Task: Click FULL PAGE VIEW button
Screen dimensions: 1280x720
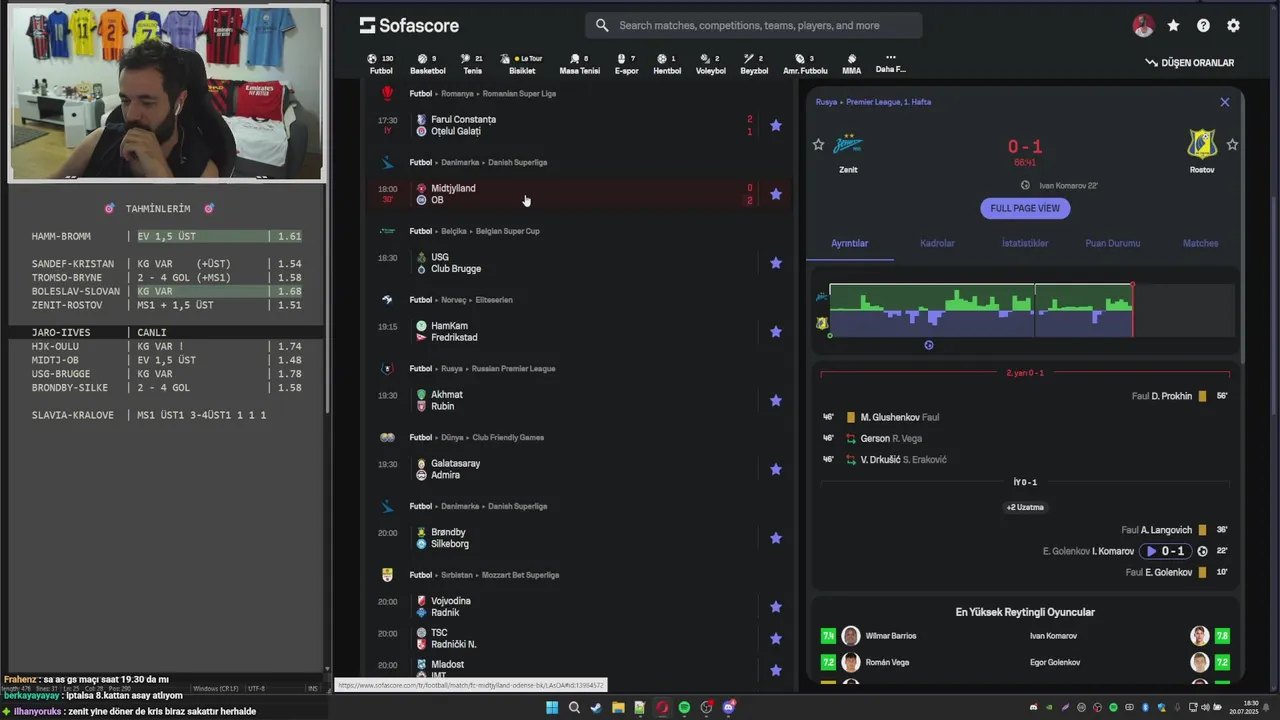Action: 1025,208
